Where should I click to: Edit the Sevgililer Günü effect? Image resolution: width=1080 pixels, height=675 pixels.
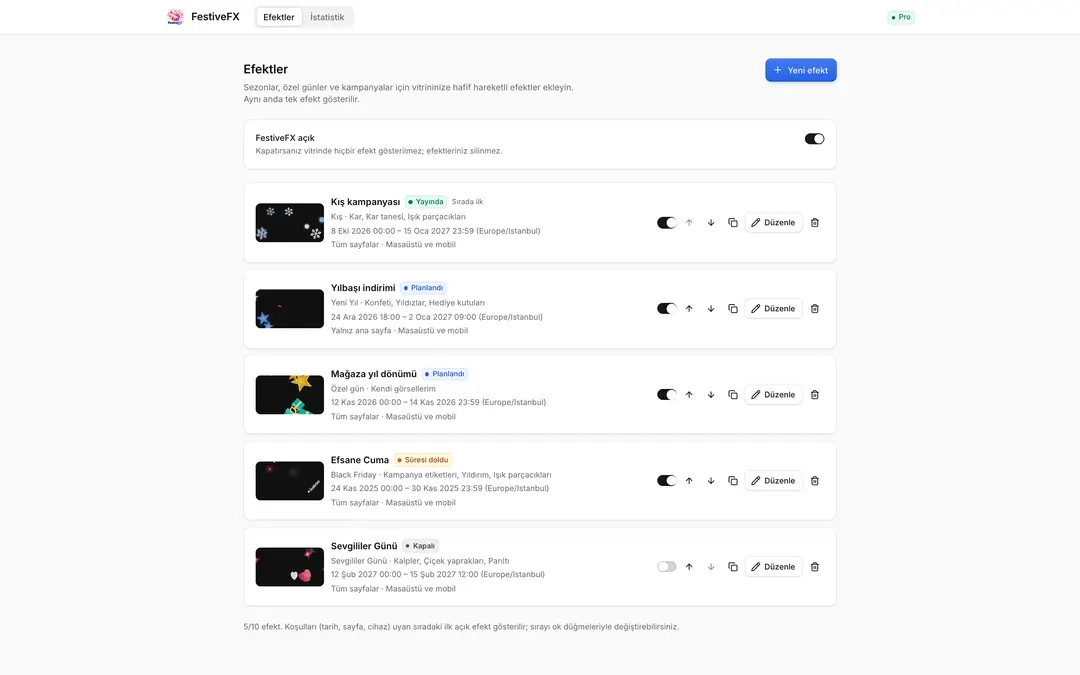773,567
